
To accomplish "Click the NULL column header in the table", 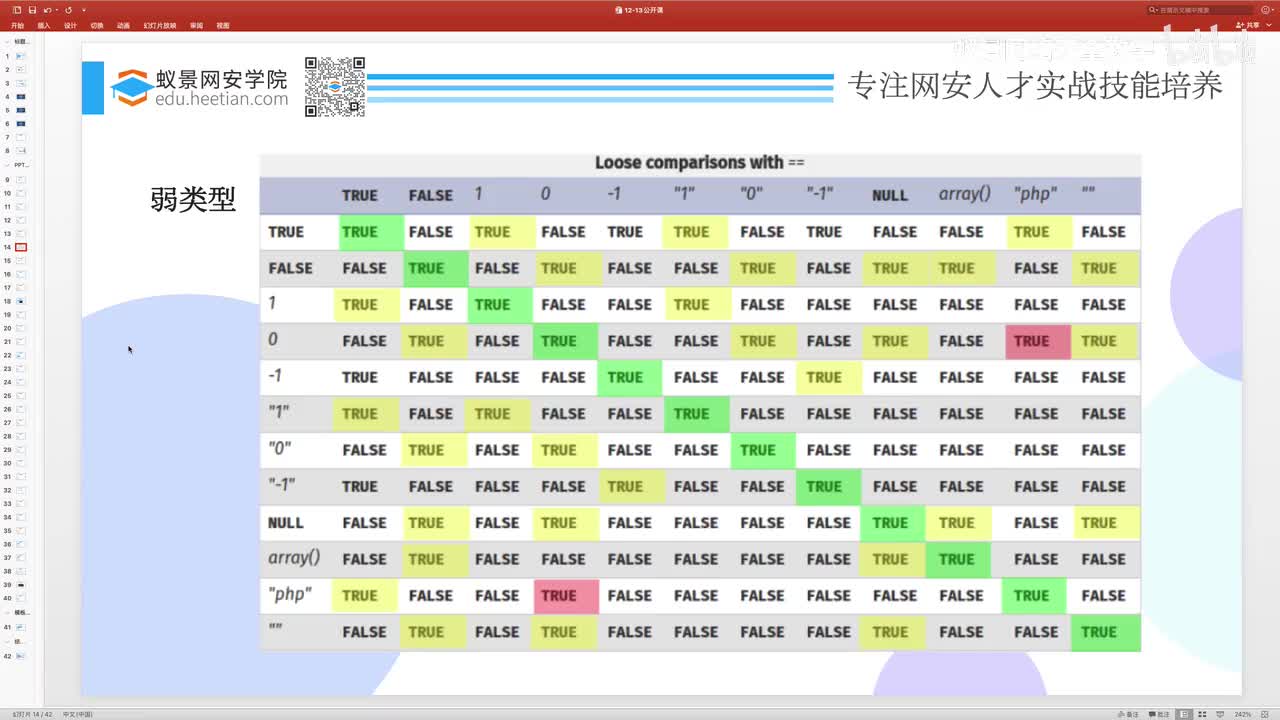I will [x=890, y=195].
